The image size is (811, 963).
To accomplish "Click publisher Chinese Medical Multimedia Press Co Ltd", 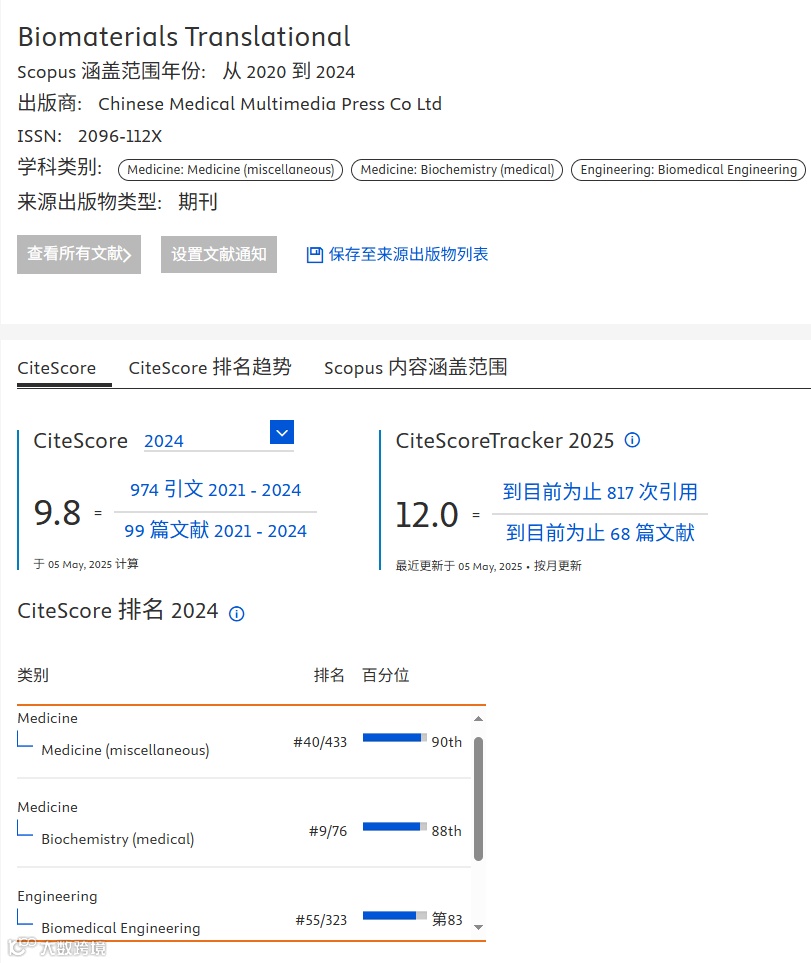I will pos(270,104).
